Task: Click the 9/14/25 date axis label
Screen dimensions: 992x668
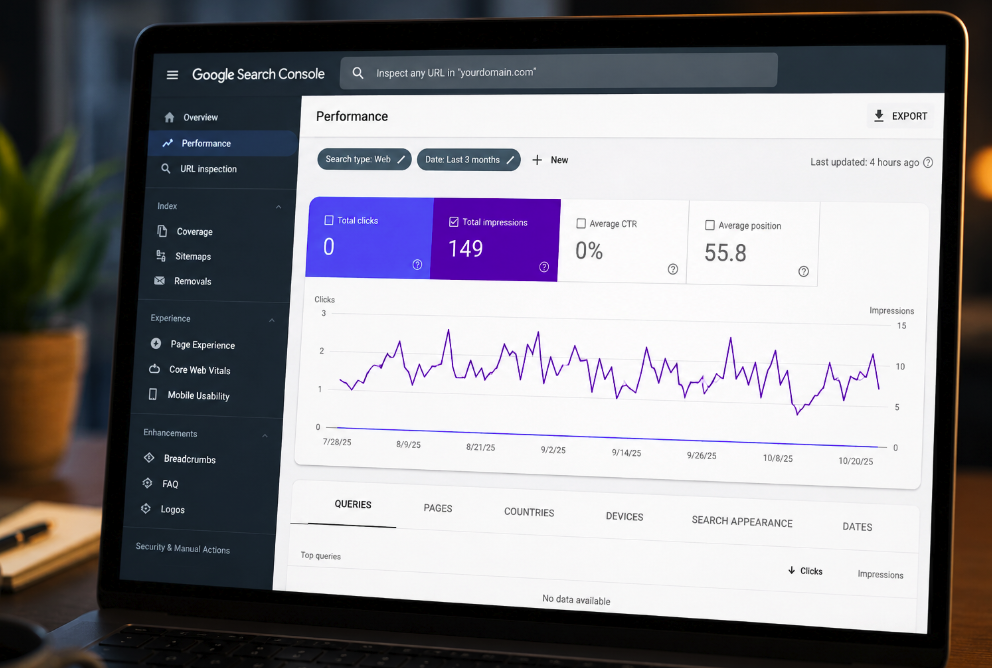Action: pos(626,452)
